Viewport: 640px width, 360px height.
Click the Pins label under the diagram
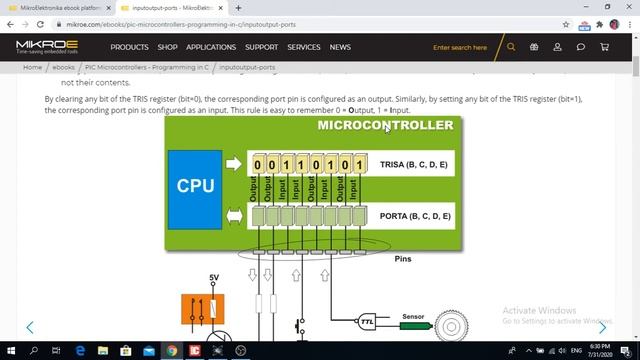(x=403, y=259)
